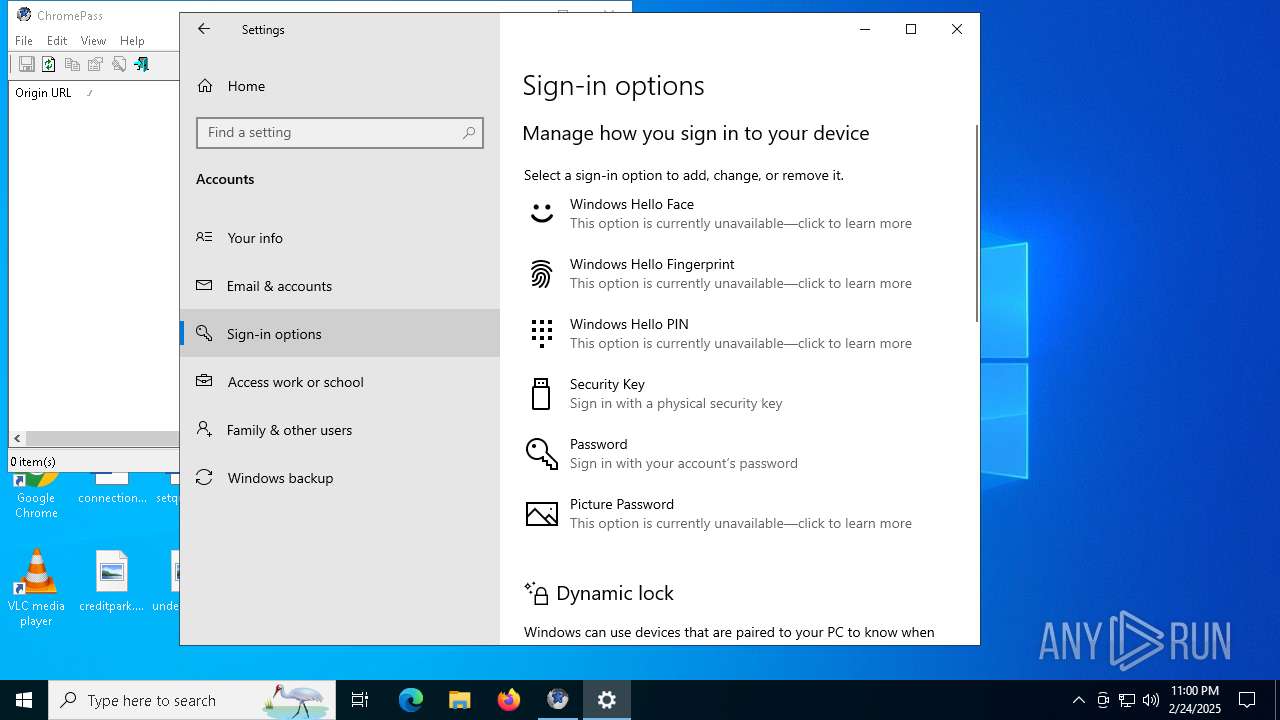The image size is (1280, 720).
Task: Maximize the Settings window
Action: pyautogui.click(x=911, y=29)
